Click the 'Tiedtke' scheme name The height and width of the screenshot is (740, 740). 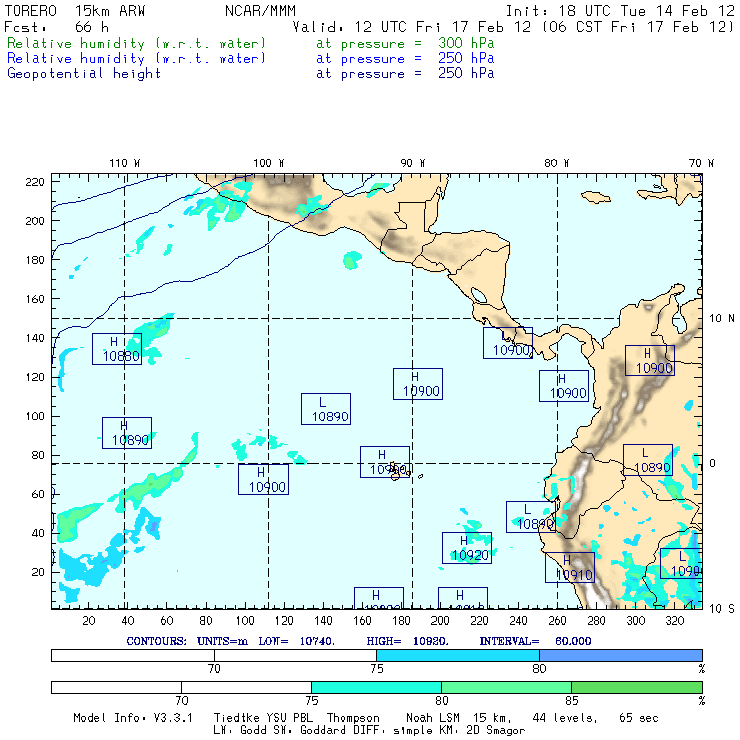[237, 718]
